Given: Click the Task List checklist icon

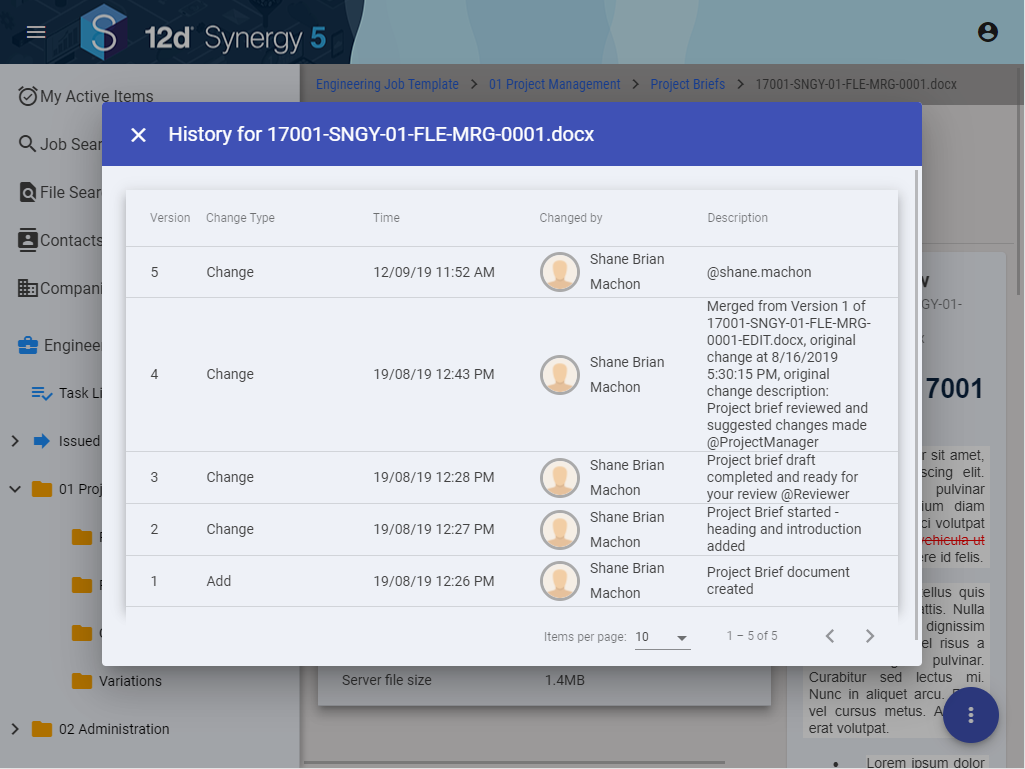Looking at the screenshot, I should [x=42, y=393].
